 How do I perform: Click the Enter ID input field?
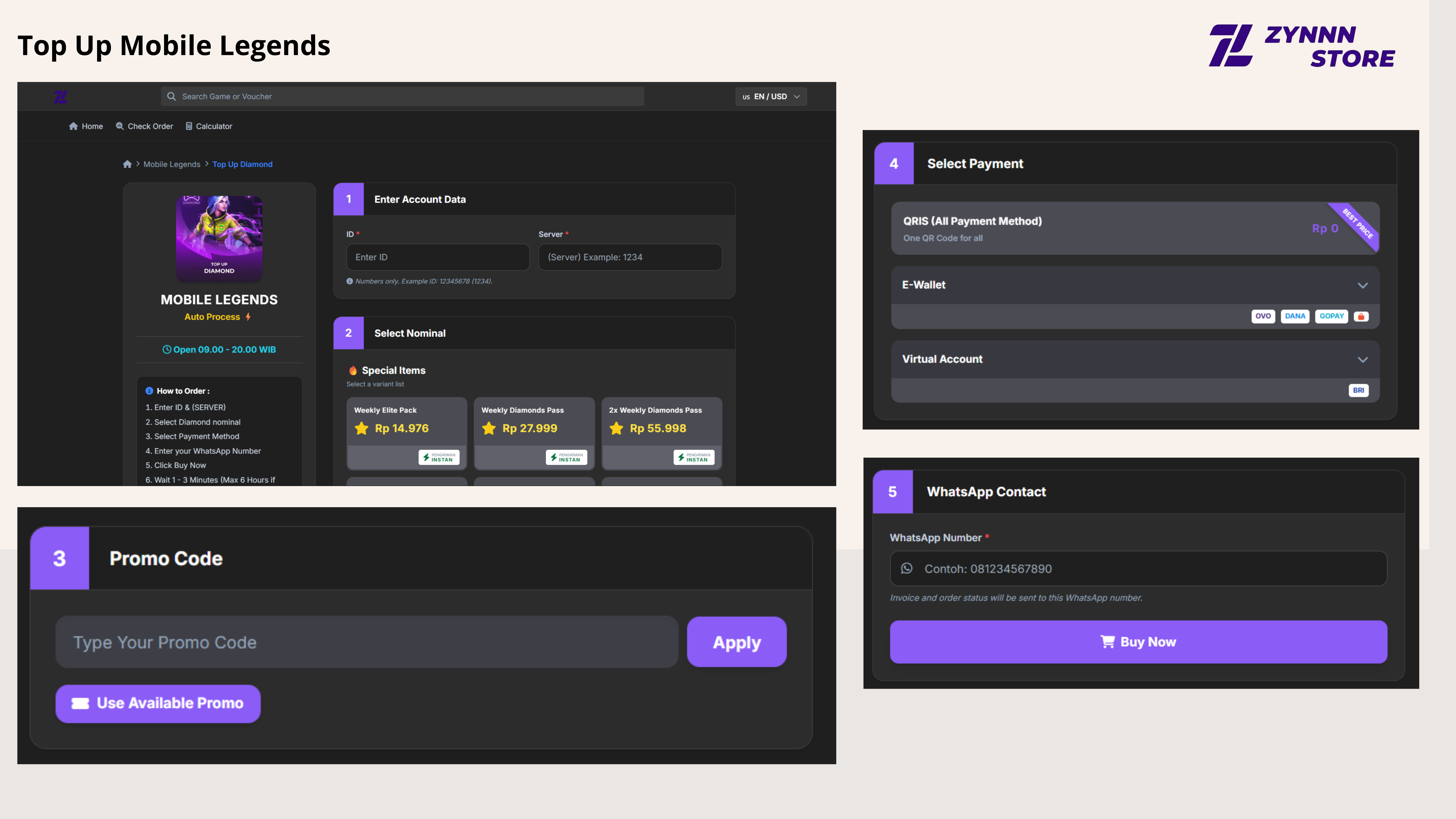coord(438,257)
